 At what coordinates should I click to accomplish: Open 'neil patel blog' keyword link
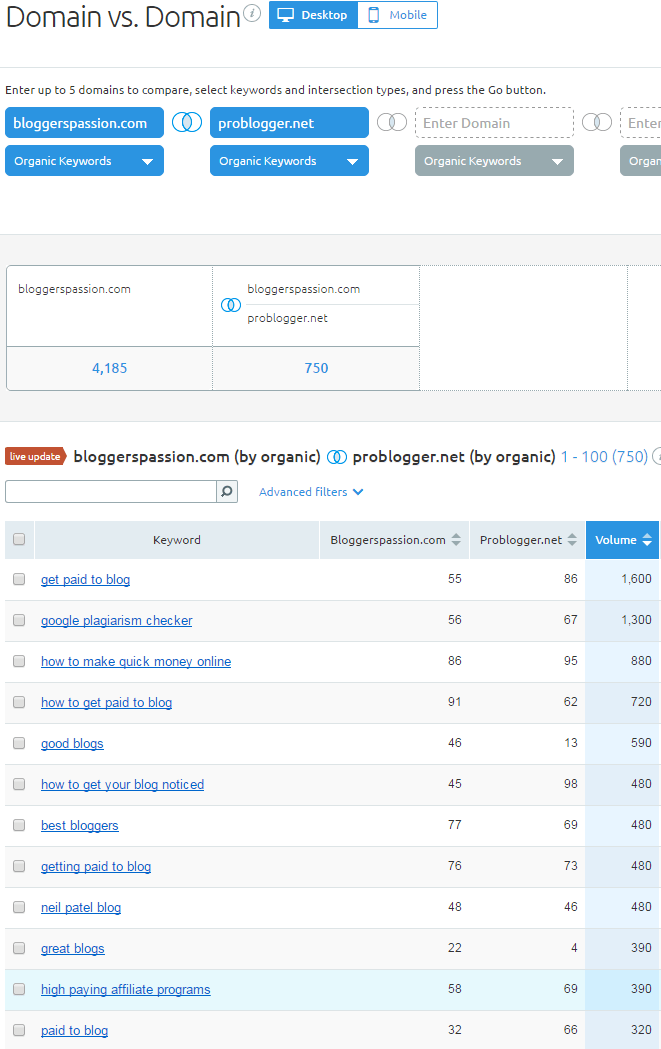(x=81, y=907)
